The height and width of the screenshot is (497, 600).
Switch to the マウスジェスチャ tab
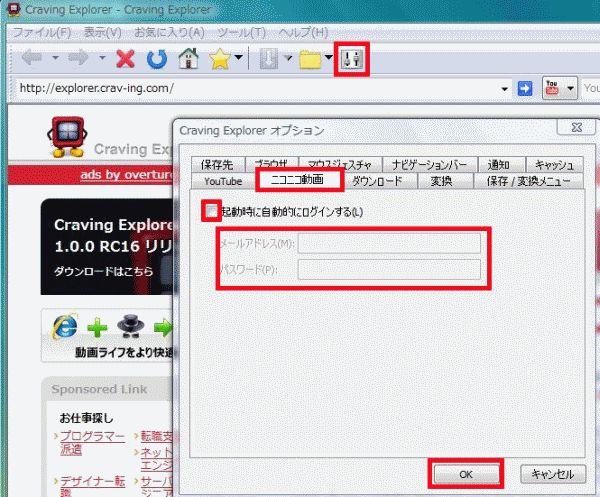coord(340,164)
